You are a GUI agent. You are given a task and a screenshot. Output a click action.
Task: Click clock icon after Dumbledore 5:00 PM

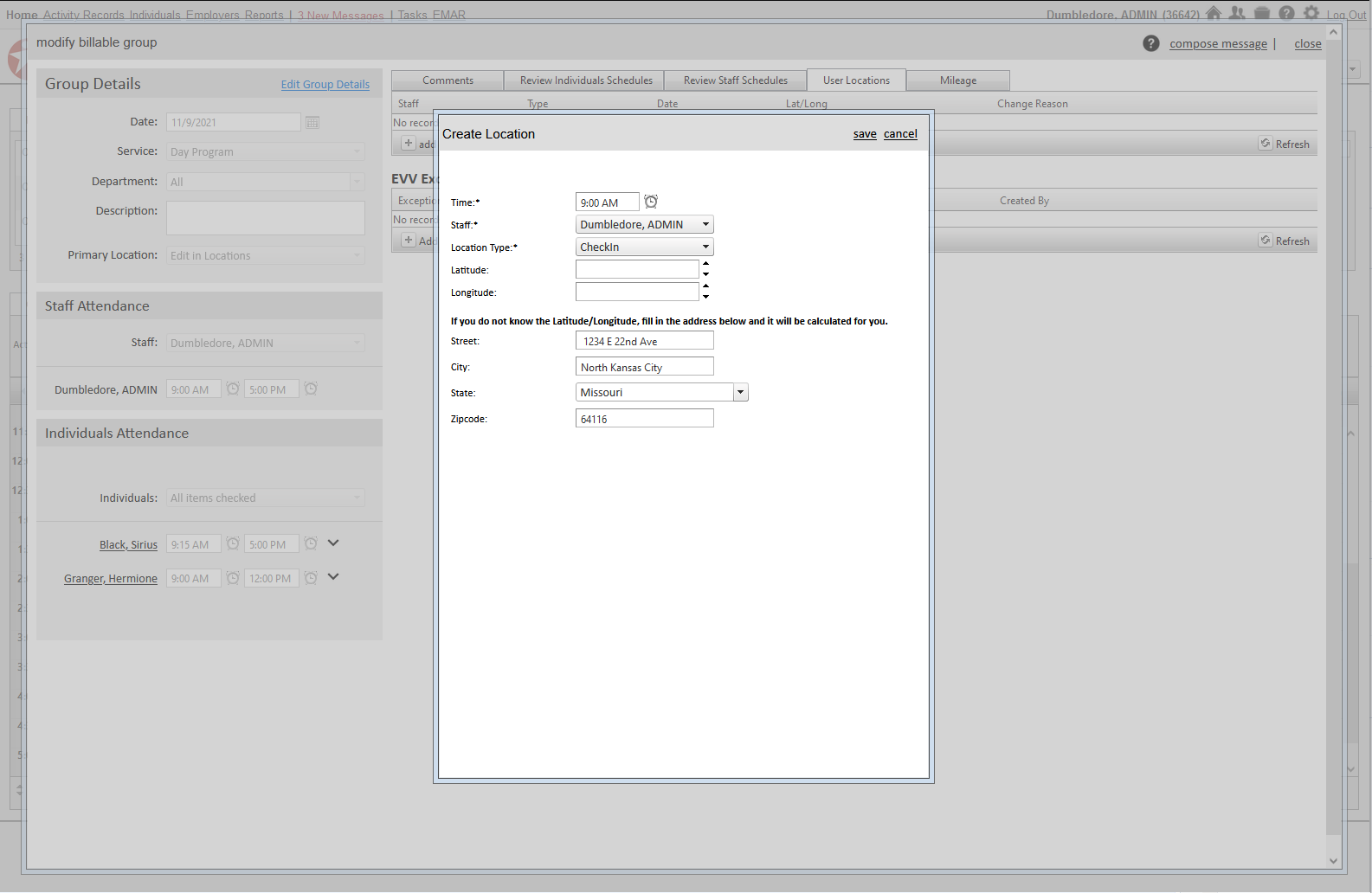[311, 389]
